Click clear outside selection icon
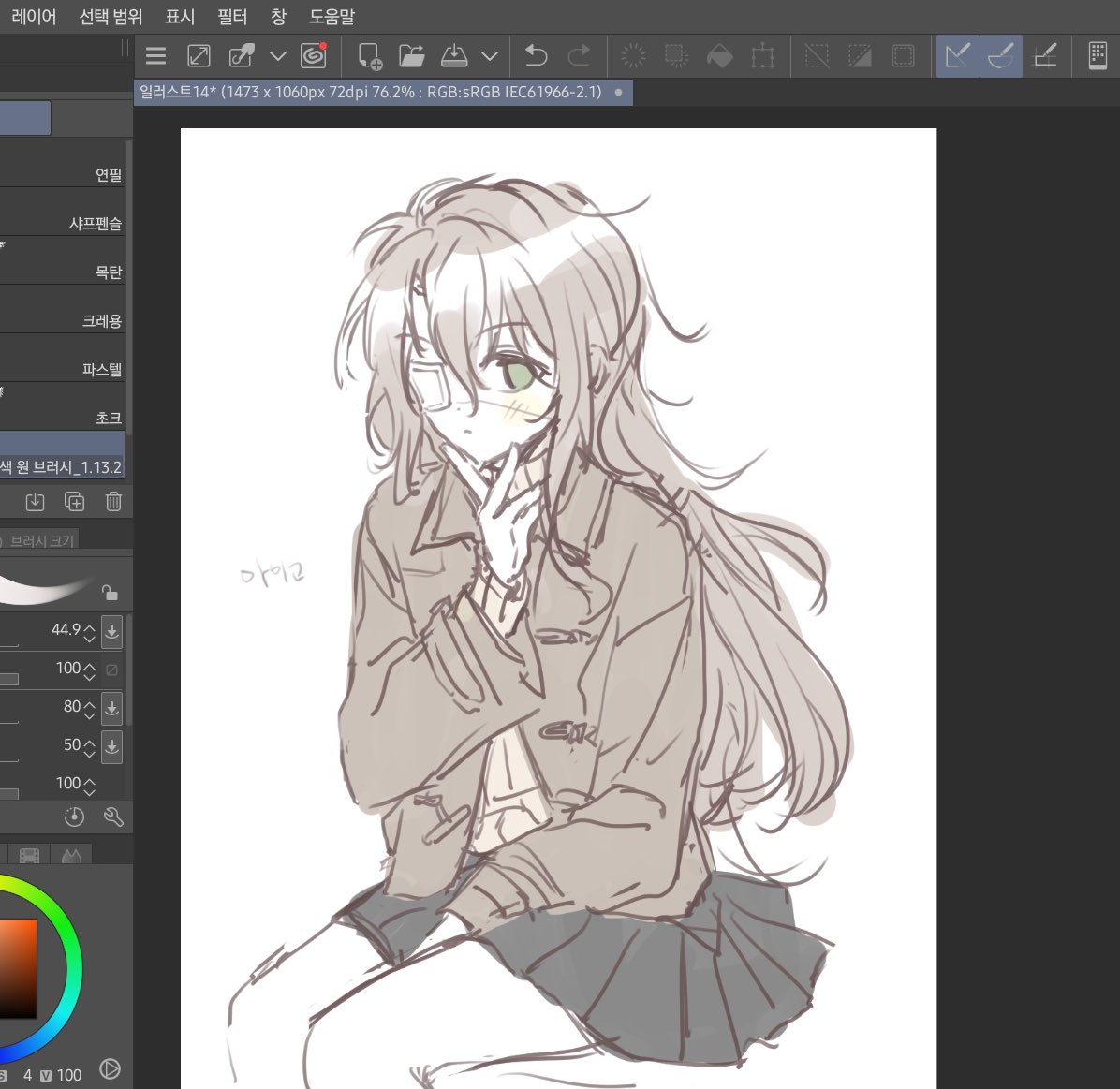The height and width of the screenshot is (1089, 1120). pyautogui.click(x=676, y=55)
